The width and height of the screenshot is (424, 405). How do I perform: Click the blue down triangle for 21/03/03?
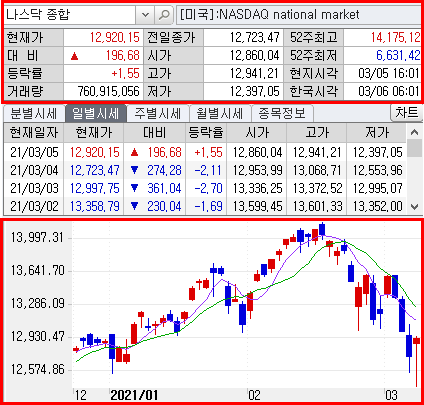point(135,188)
